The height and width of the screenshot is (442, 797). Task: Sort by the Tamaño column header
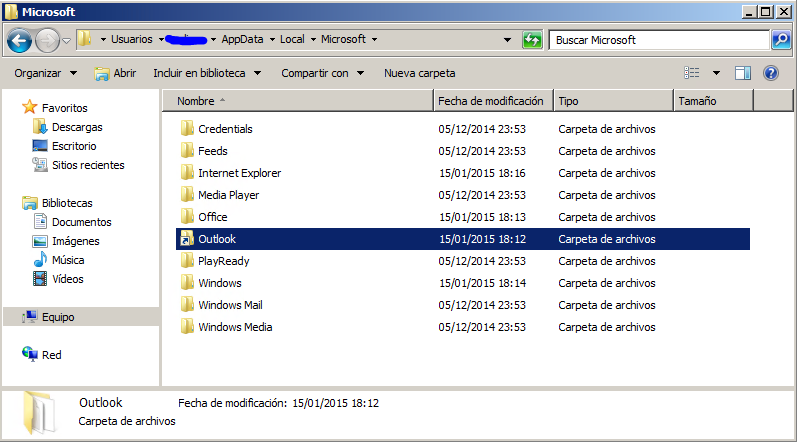(x=714, y=101)
